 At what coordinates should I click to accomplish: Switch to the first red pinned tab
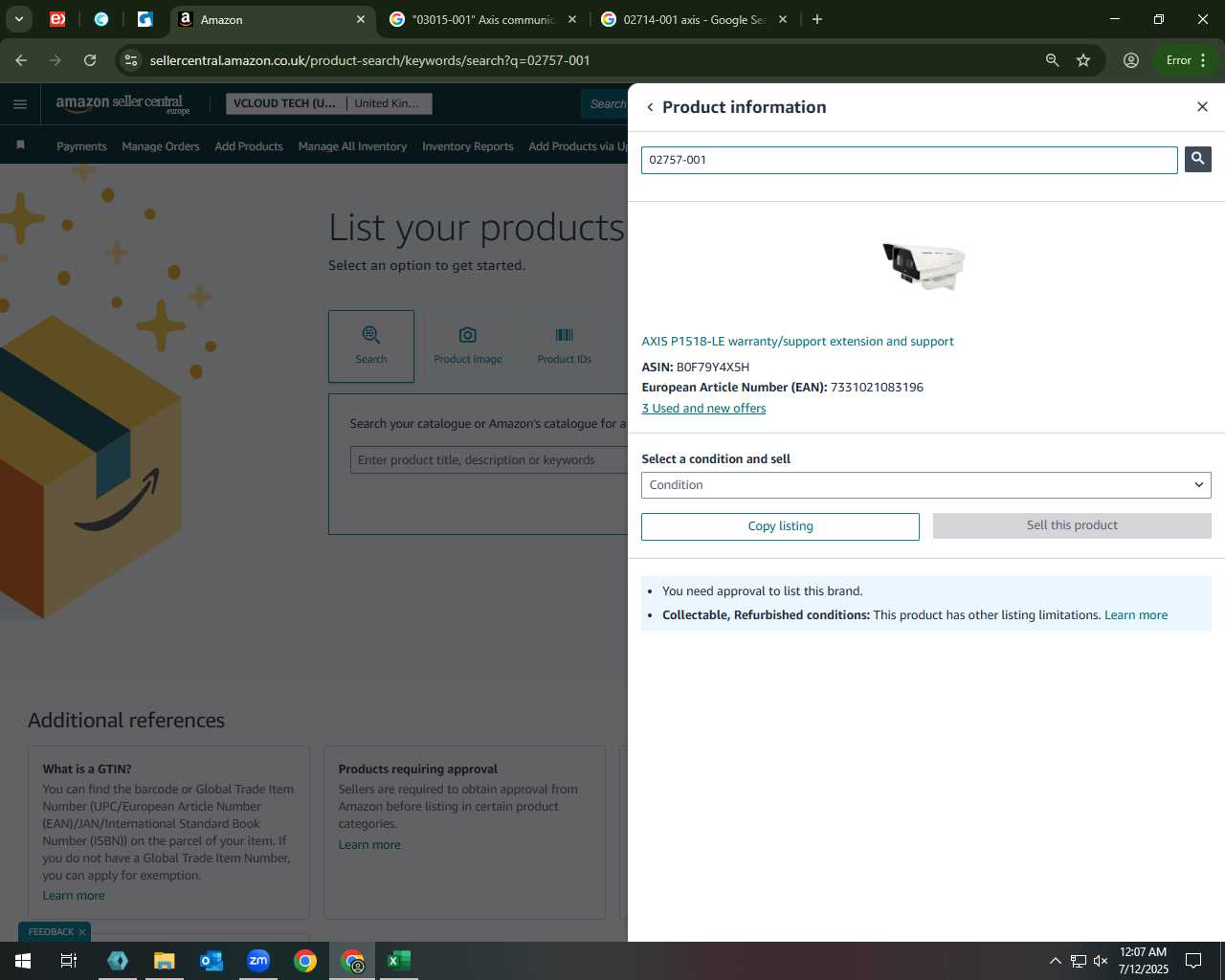click(57, 19)
